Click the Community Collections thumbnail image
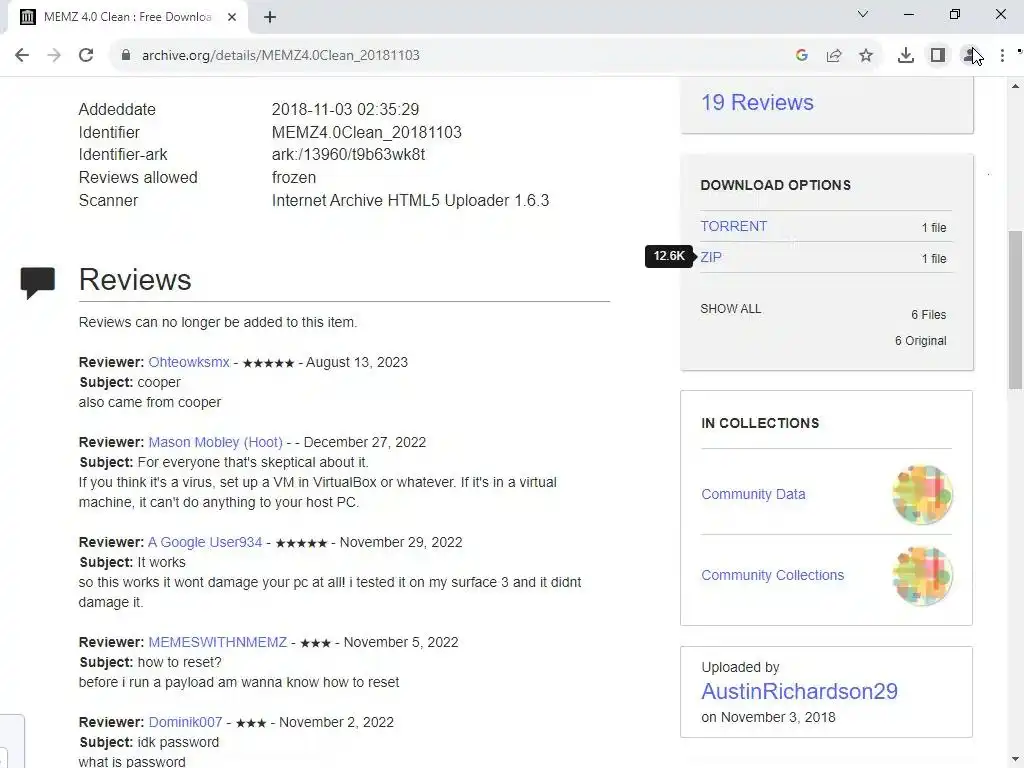 922,575
